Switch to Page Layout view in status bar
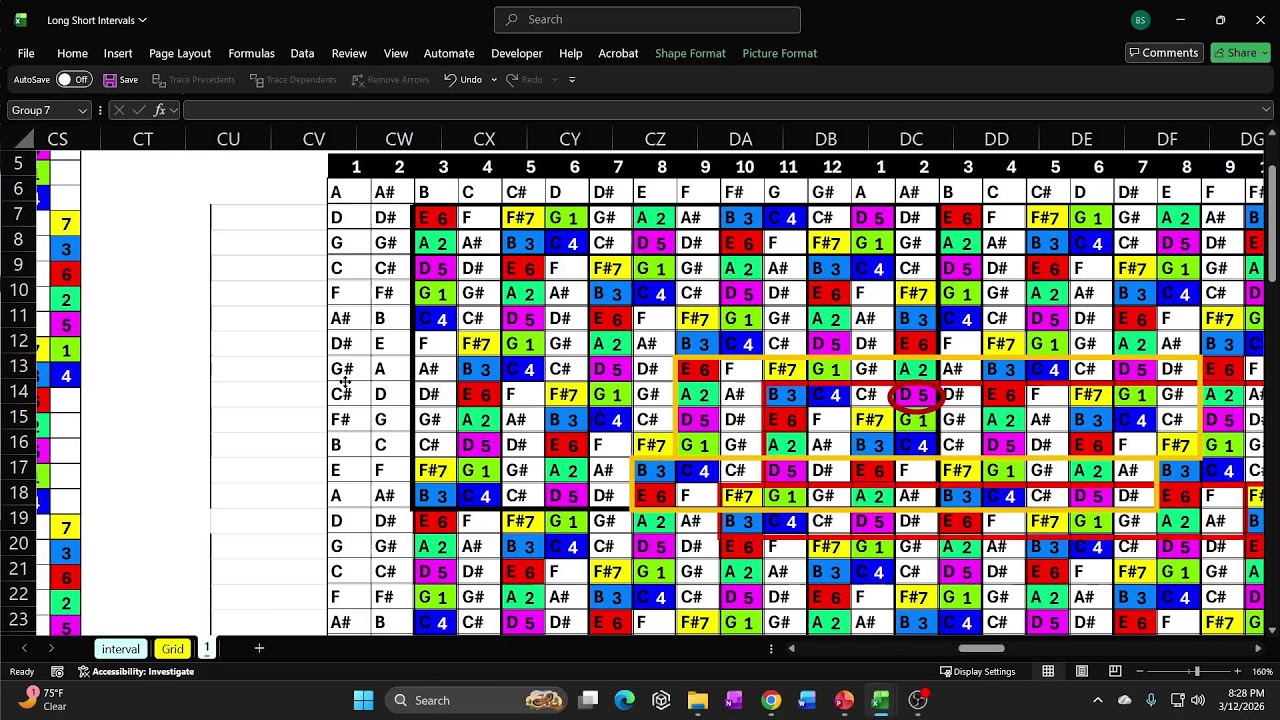1280x720 pixels. point(1082,672)
